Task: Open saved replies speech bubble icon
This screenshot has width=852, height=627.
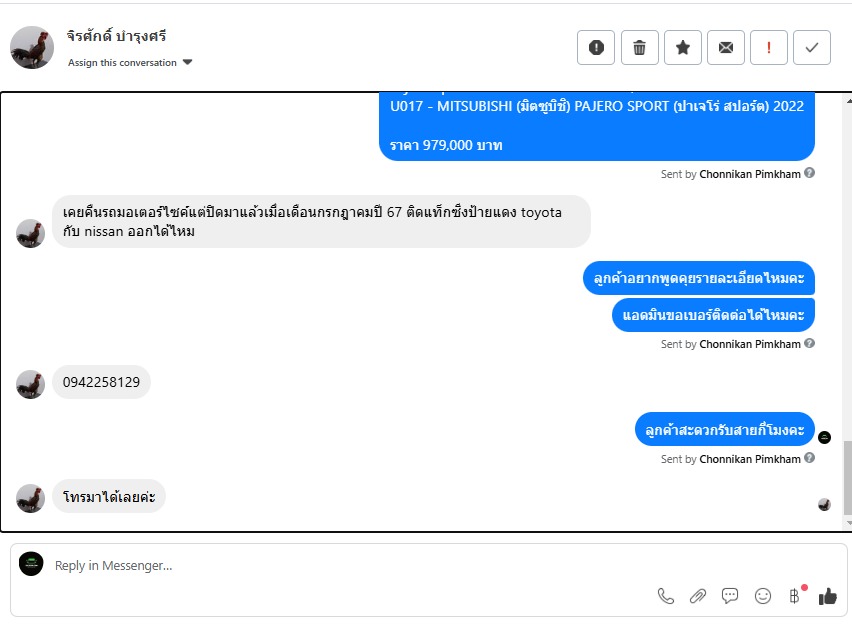Action: 730,596
